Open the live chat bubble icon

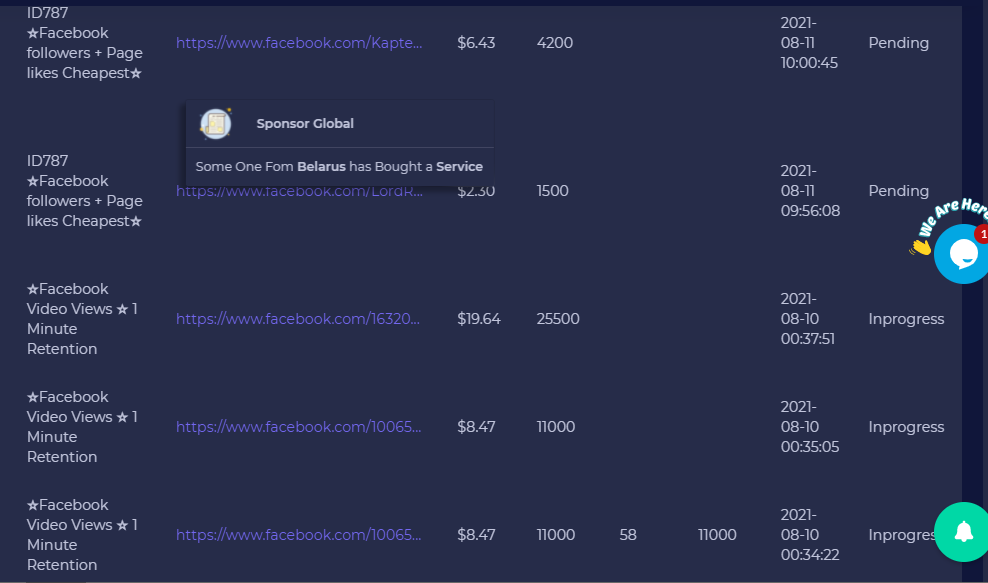(x=962, y=253)
